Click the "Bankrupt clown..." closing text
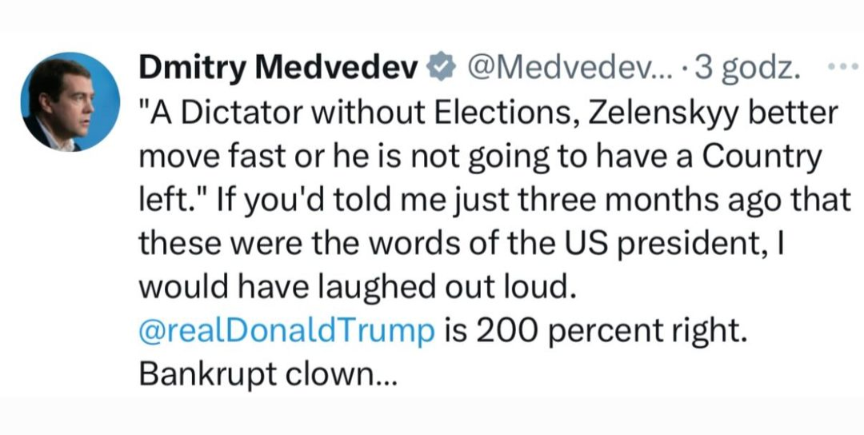 258,375
